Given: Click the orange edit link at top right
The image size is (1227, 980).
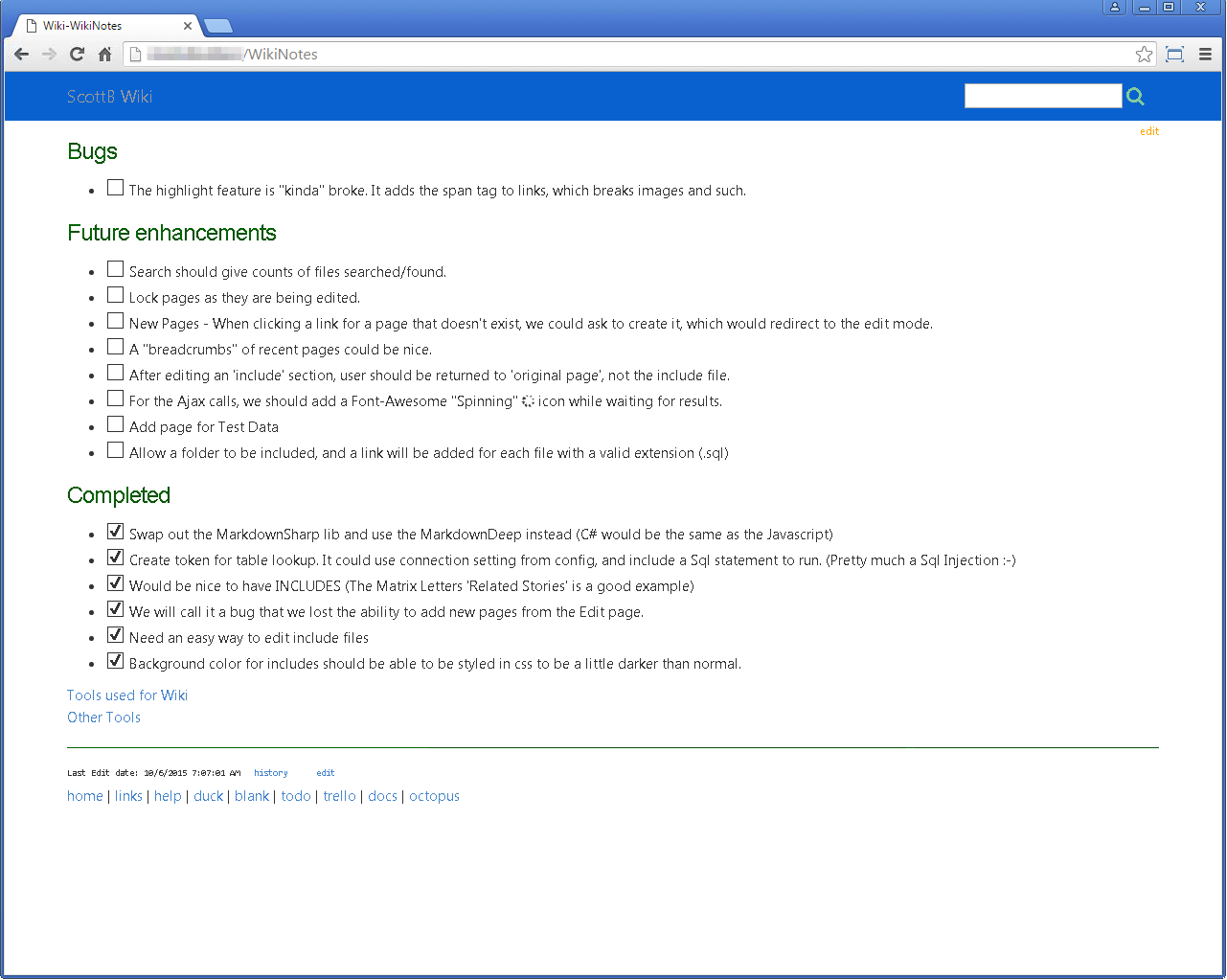Looking at the screenshot, I should [1148, 131].
